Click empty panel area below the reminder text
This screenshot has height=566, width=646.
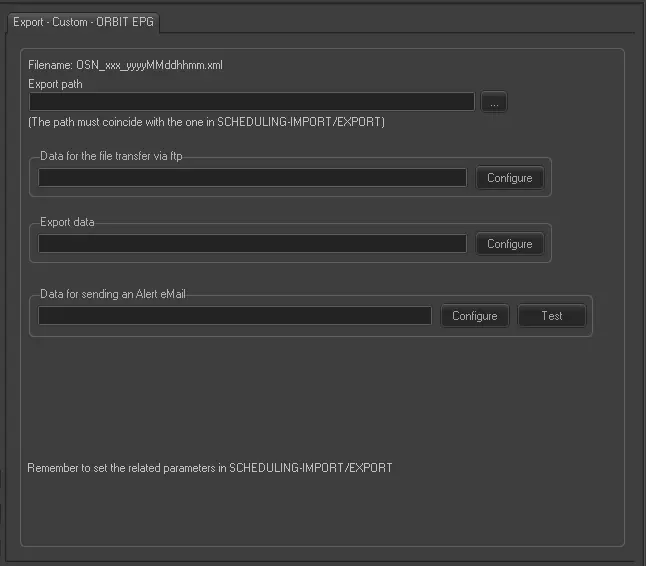coord(320,510)
